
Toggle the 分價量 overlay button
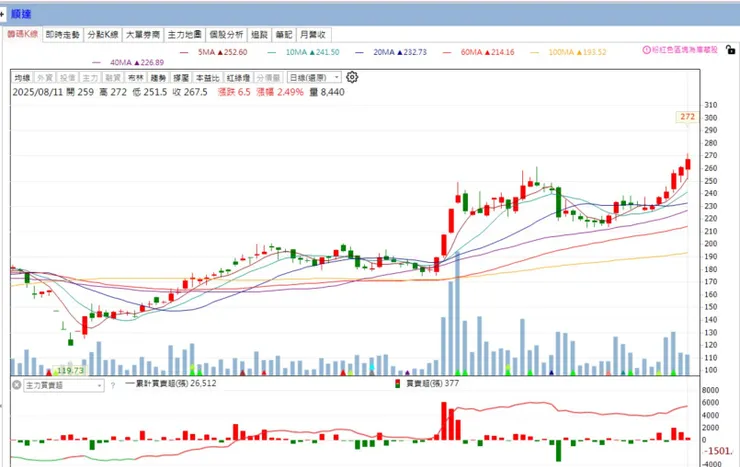pos(268,77)
